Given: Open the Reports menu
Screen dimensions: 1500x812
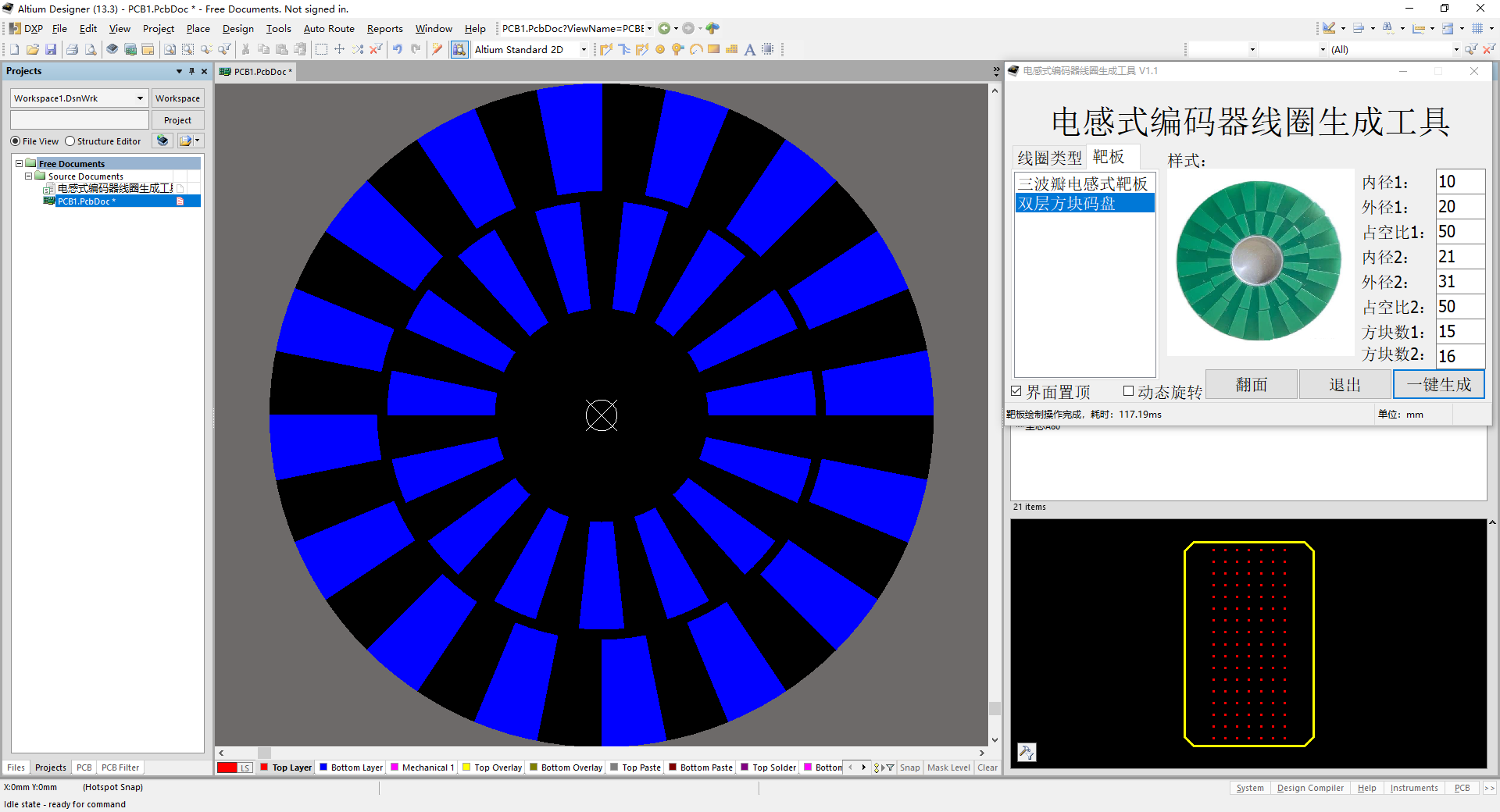Looking at the screenshot, I should point(384,29).
